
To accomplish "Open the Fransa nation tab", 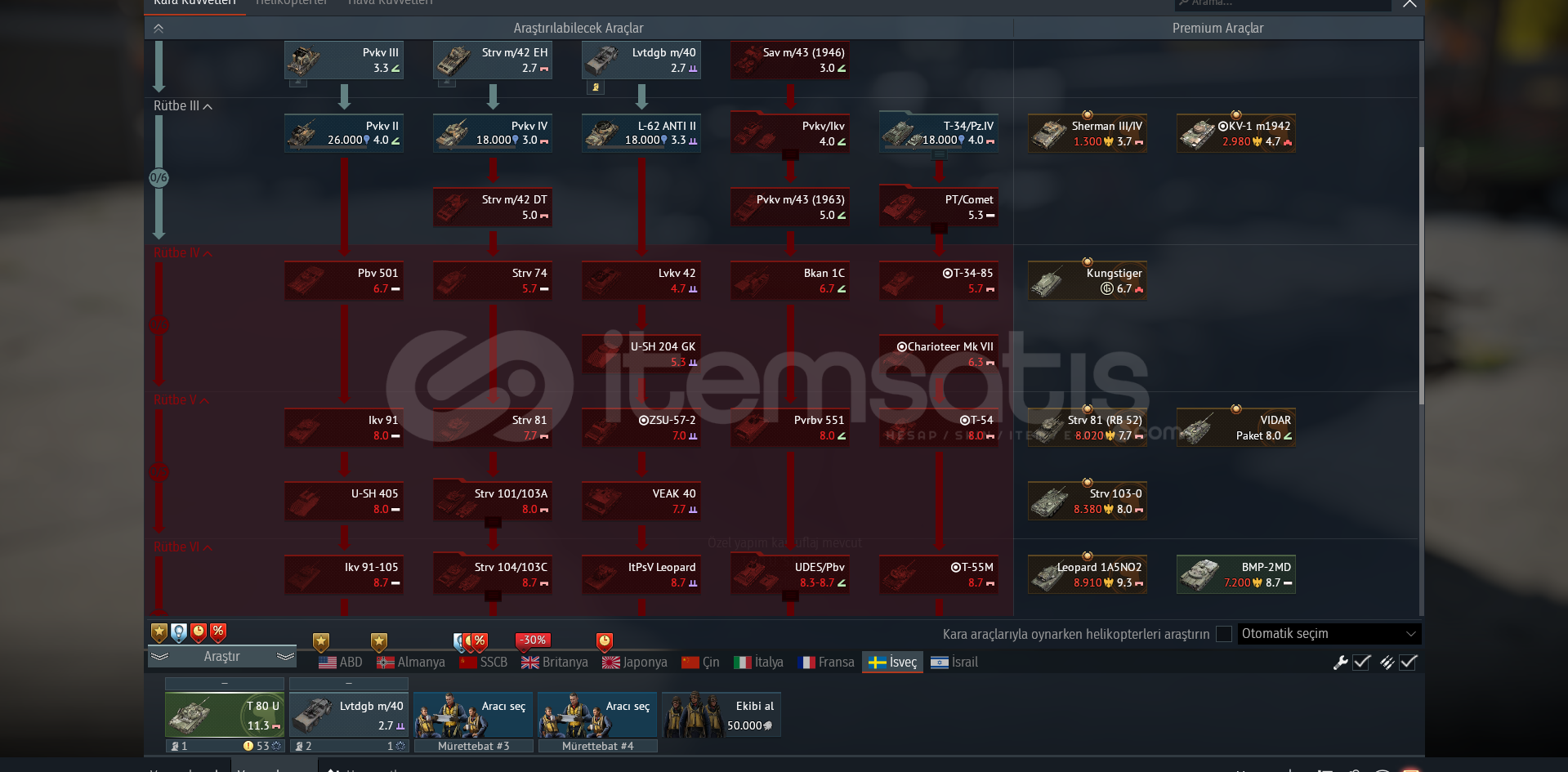I will coord(826,663).
